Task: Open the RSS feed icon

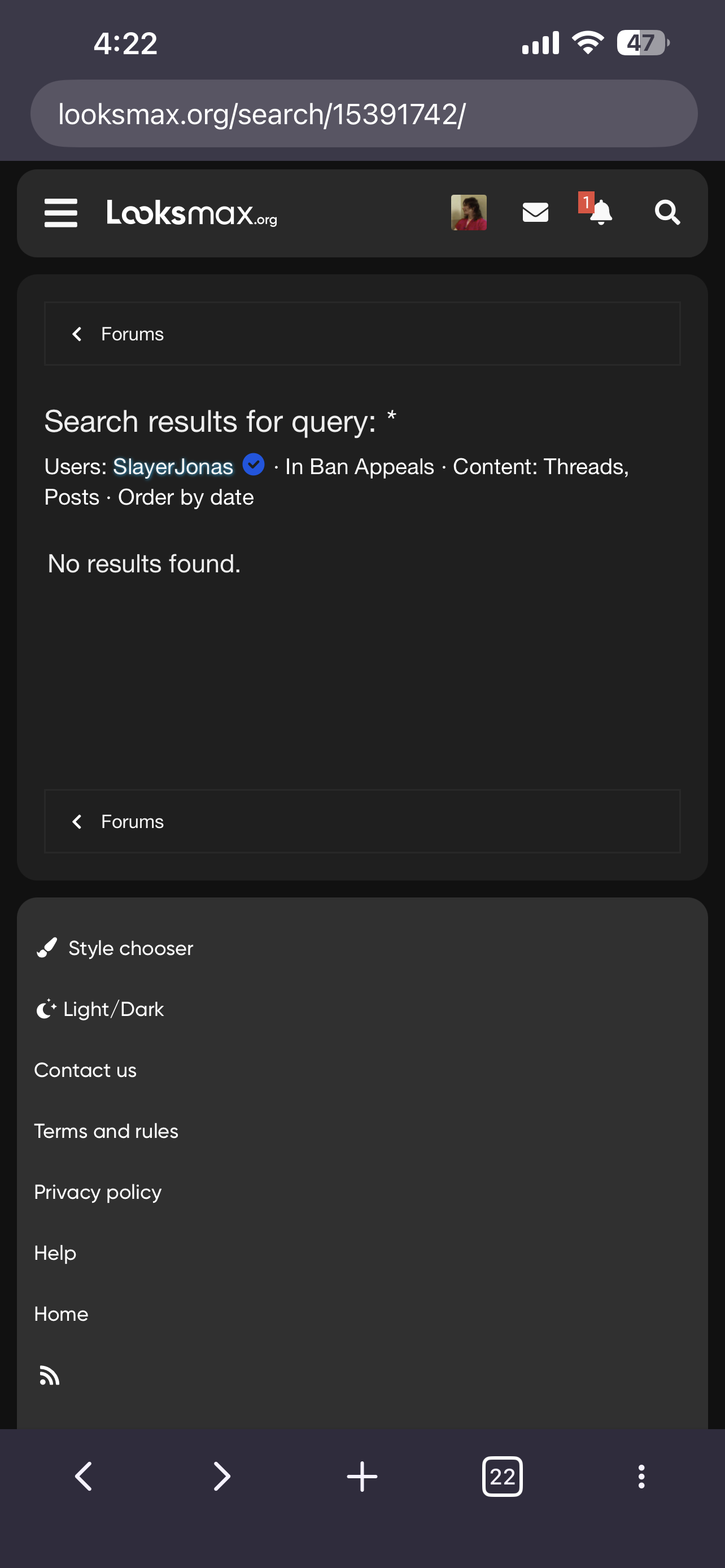Action: click(x=49, y=1376)
